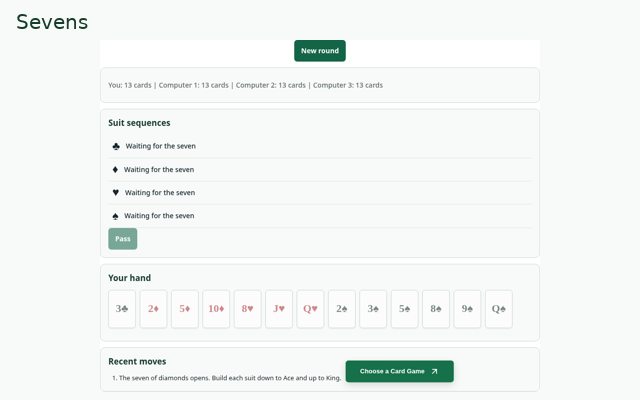The width and height of the screenshot is (640, 400).
Task: Select the 3 of clubs card
Action: [122, 309]
